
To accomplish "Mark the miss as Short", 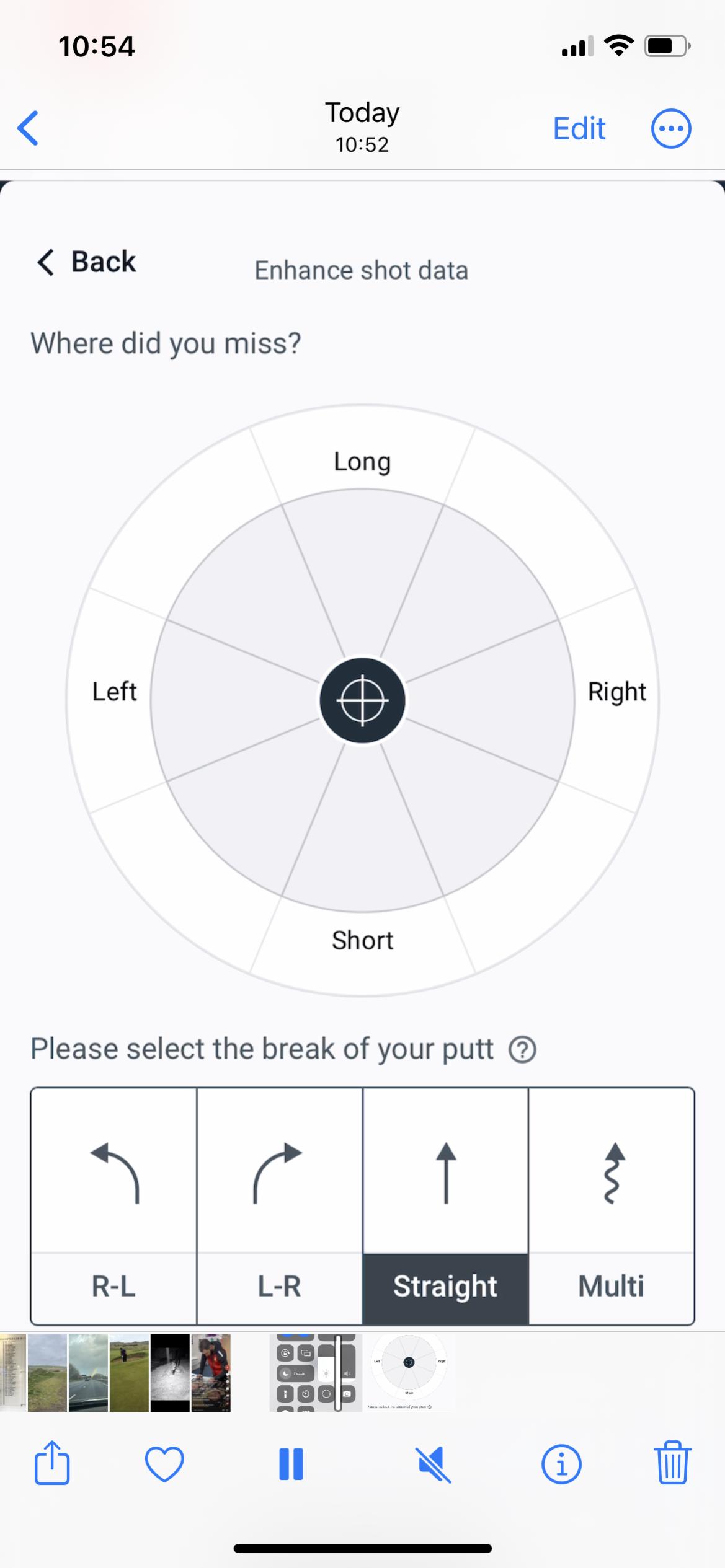I will point(362,940).
